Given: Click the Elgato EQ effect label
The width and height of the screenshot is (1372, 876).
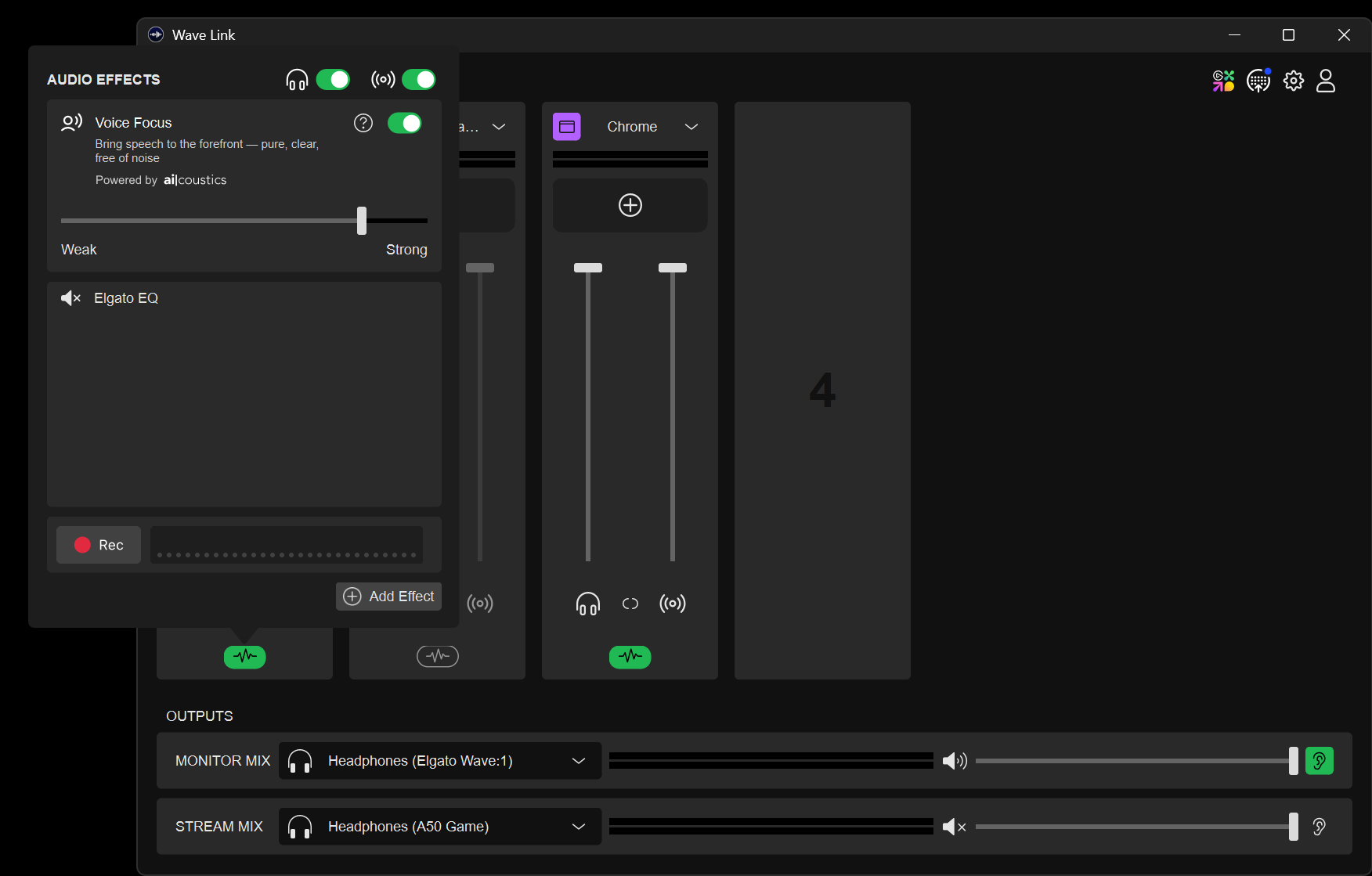Looking at the screenshot, I should click(126, 298).
